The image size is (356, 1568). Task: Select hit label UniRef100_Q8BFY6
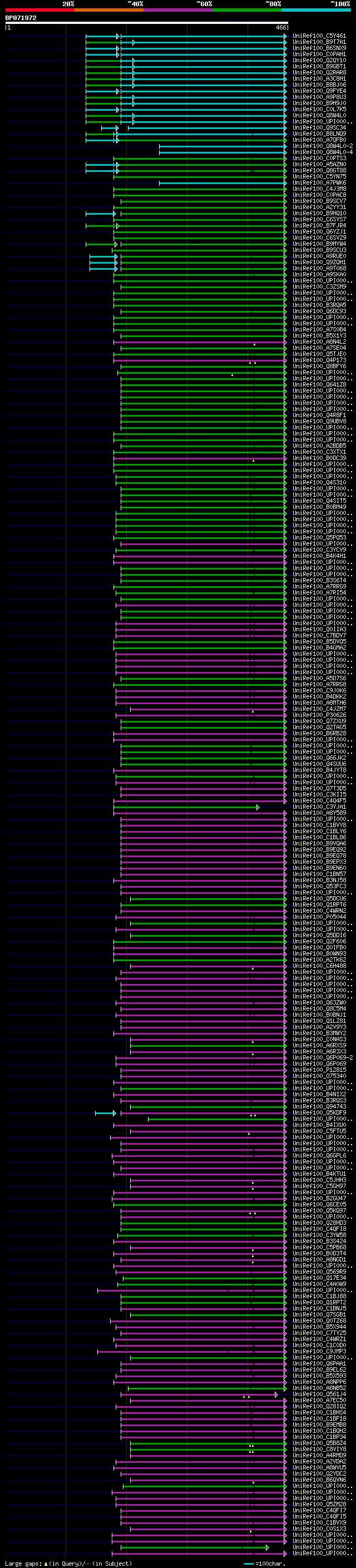pyautogui.click(x=319, y=367)
